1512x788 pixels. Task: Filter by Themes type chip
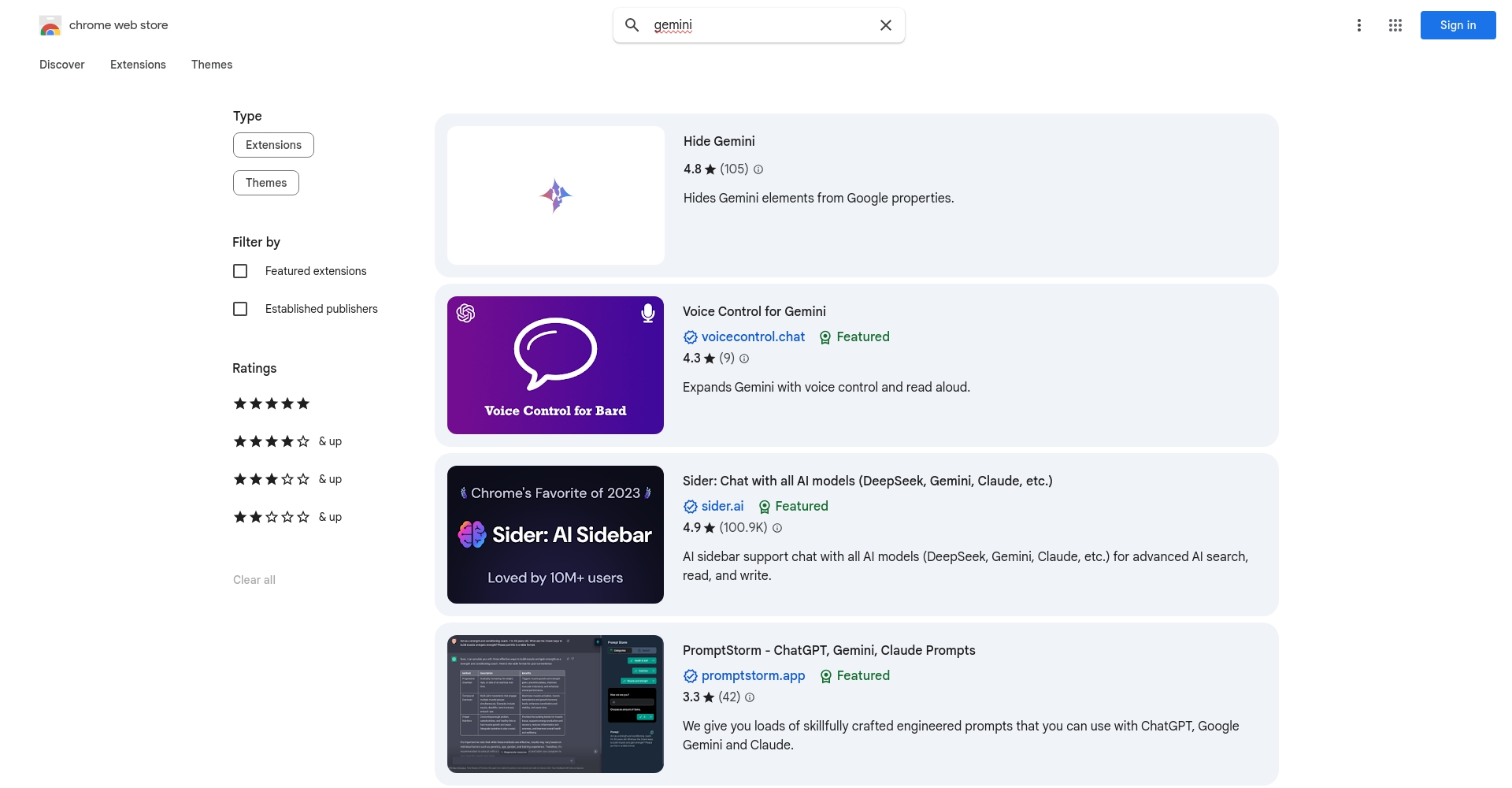(266, 183)
